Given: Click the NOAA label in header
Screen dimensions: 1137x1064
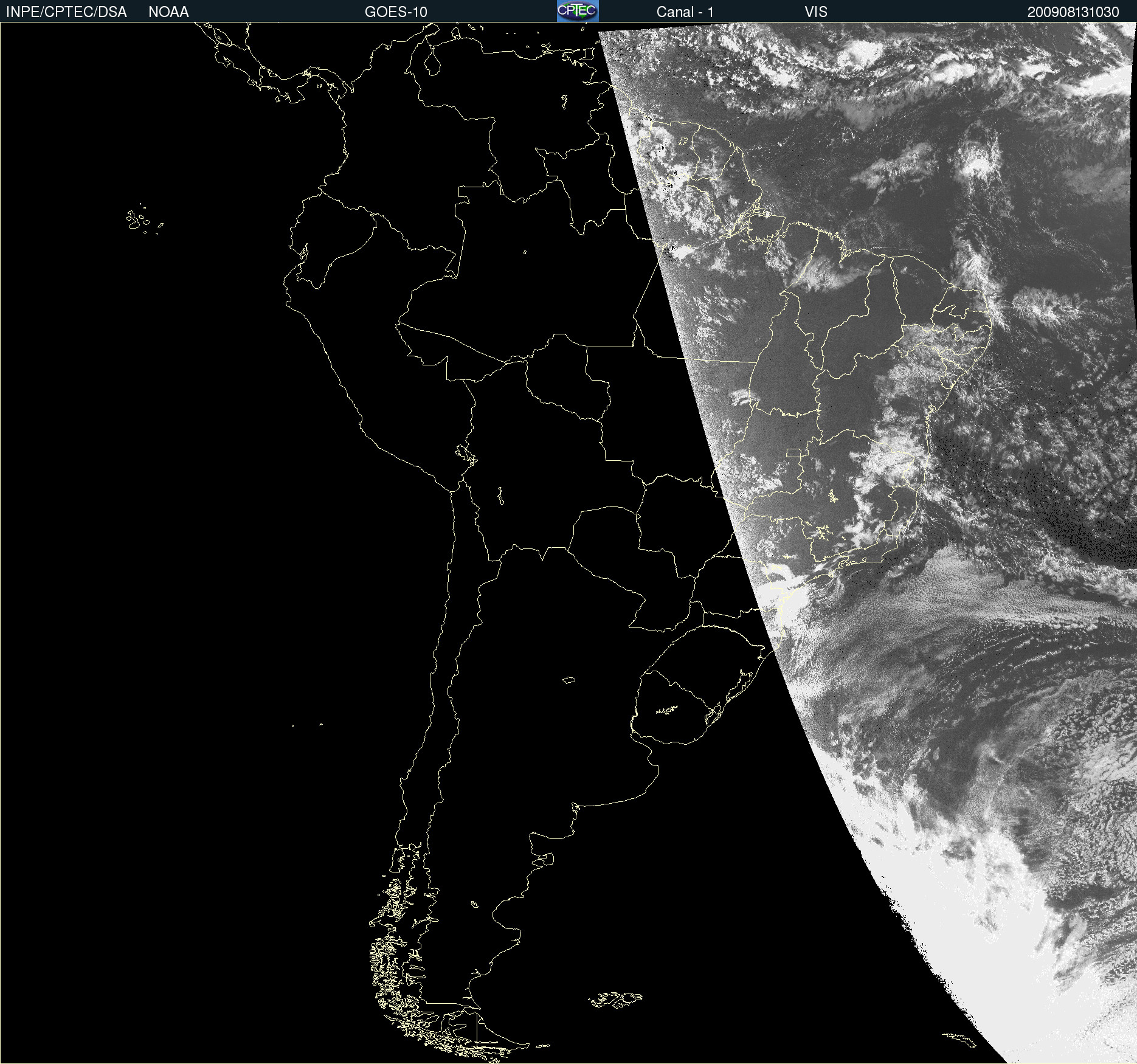Looking at the screenshot, I should point(168,12).
